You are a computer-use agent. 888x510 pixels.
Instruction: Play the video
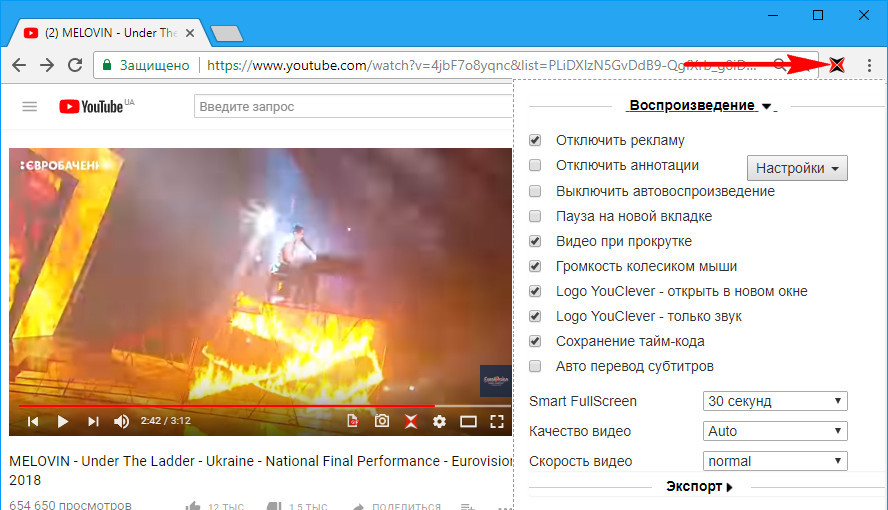[63, 421]
